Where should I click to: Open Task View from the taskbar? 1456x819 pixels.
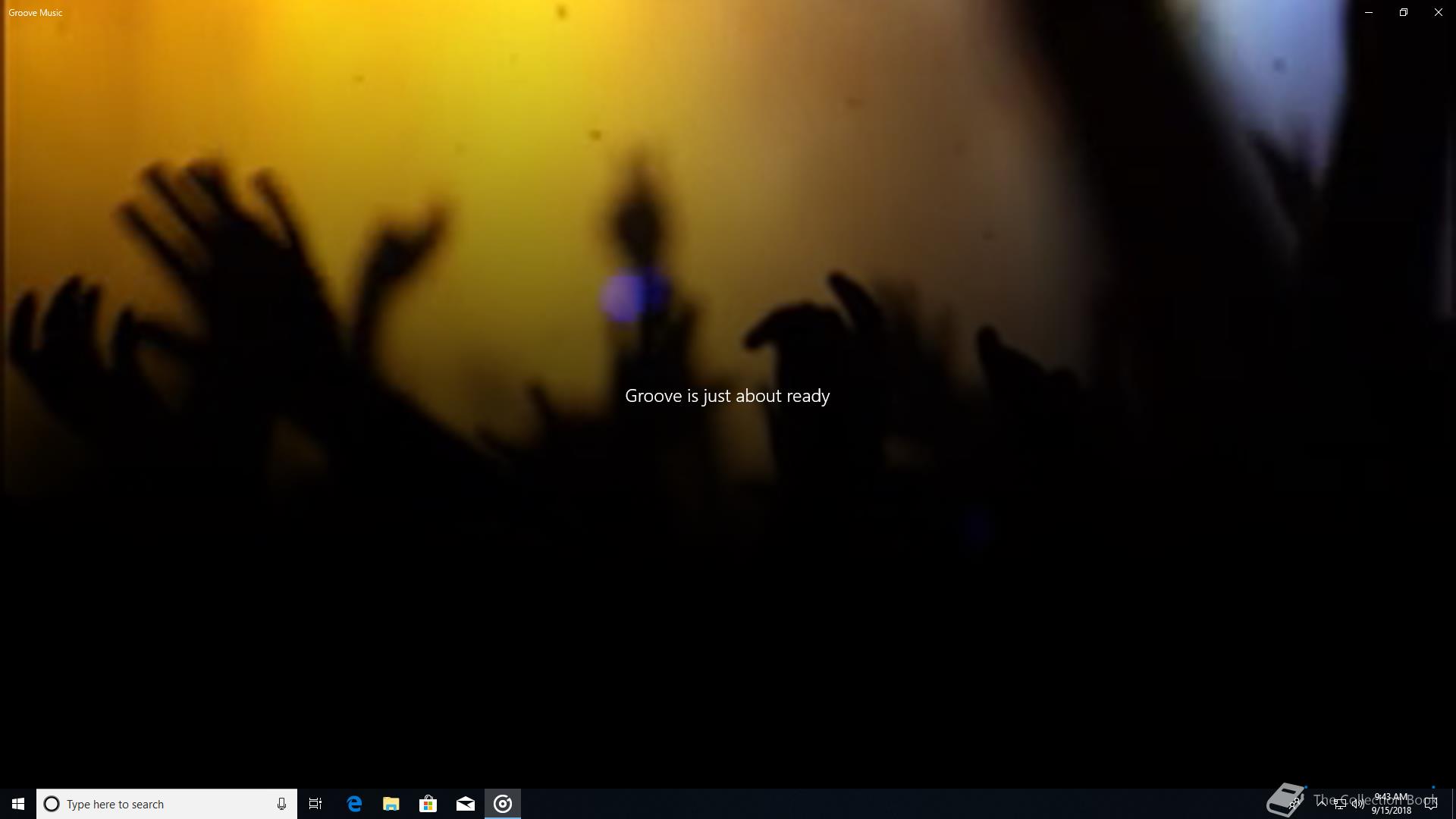pos(315,804)
